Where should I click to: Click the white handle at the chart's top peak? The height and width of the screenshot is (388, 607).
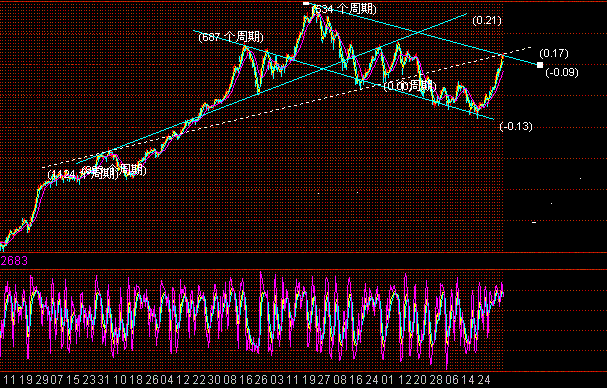[306, 3]
